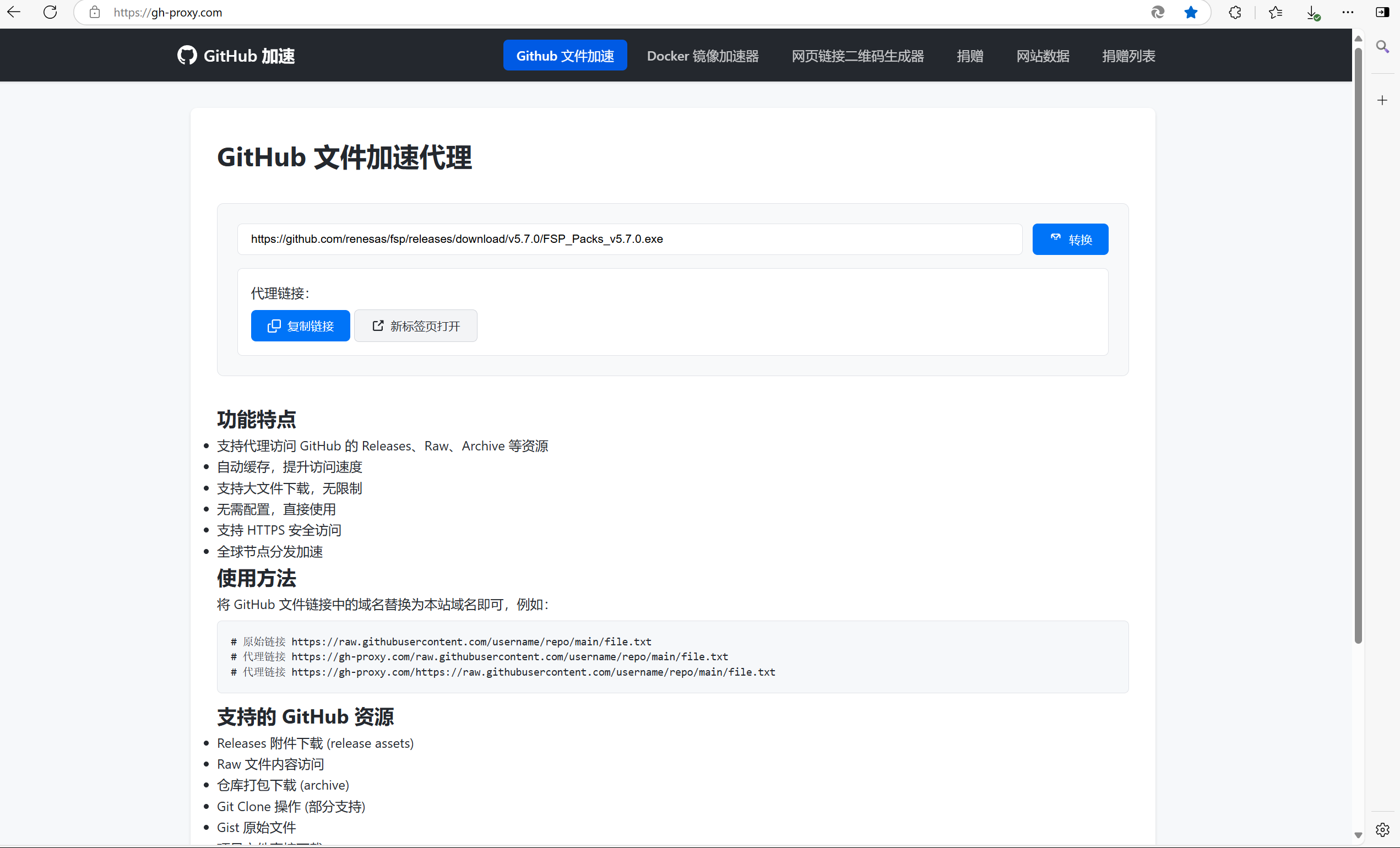Click the 功能特点 heading
1400x848 pixels.
pyautogui.click(x=256, y=419)
